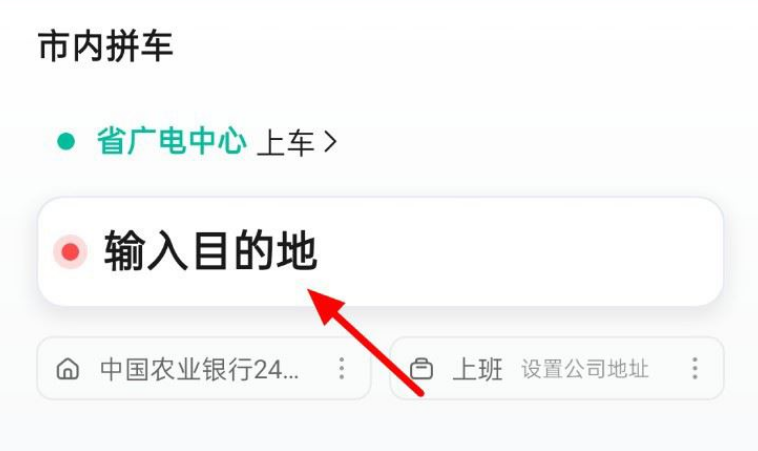The height and width of the screenshot is (451, 758).
Task: Tap the 上班 work address card
Action: point(557,368)
